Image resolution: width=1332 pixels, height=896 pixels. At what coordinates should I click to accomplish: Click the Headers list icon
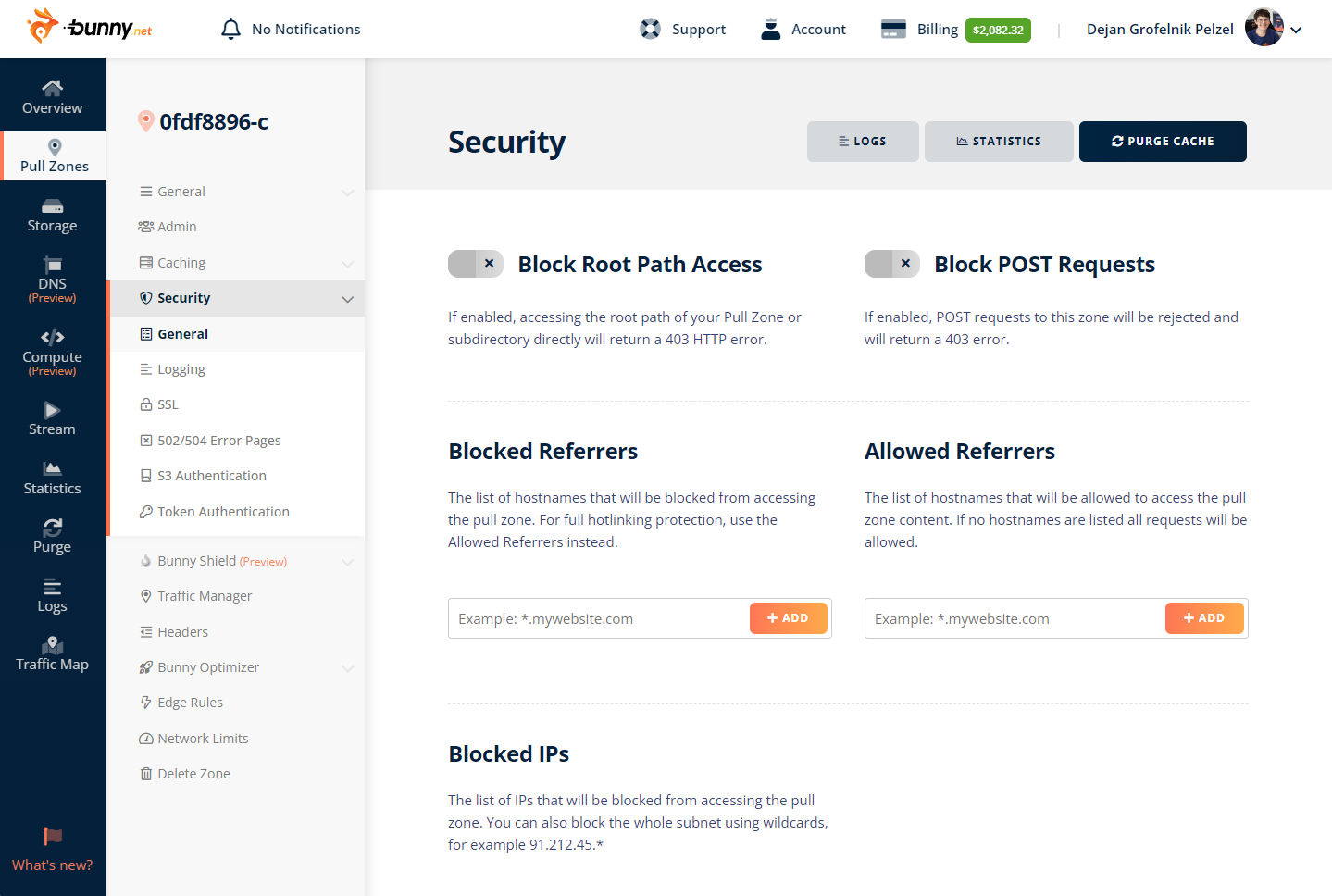tap(145, 632)
